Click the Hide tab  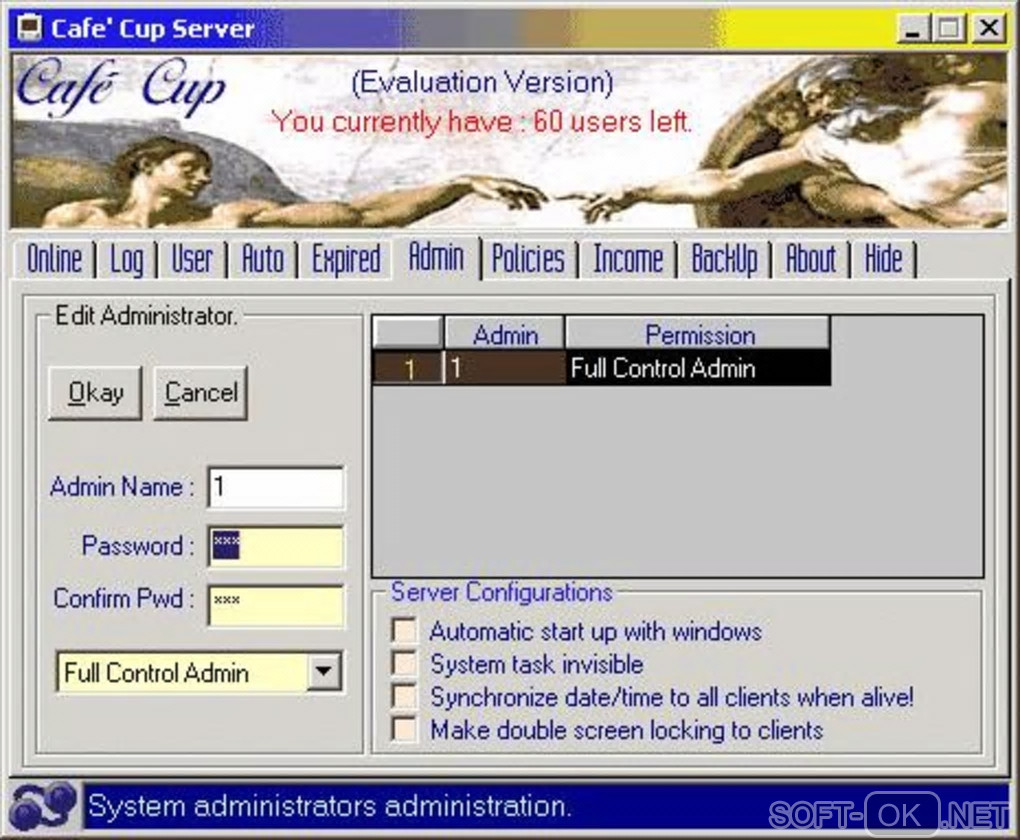pyautogui.click(x=883, y=260)
